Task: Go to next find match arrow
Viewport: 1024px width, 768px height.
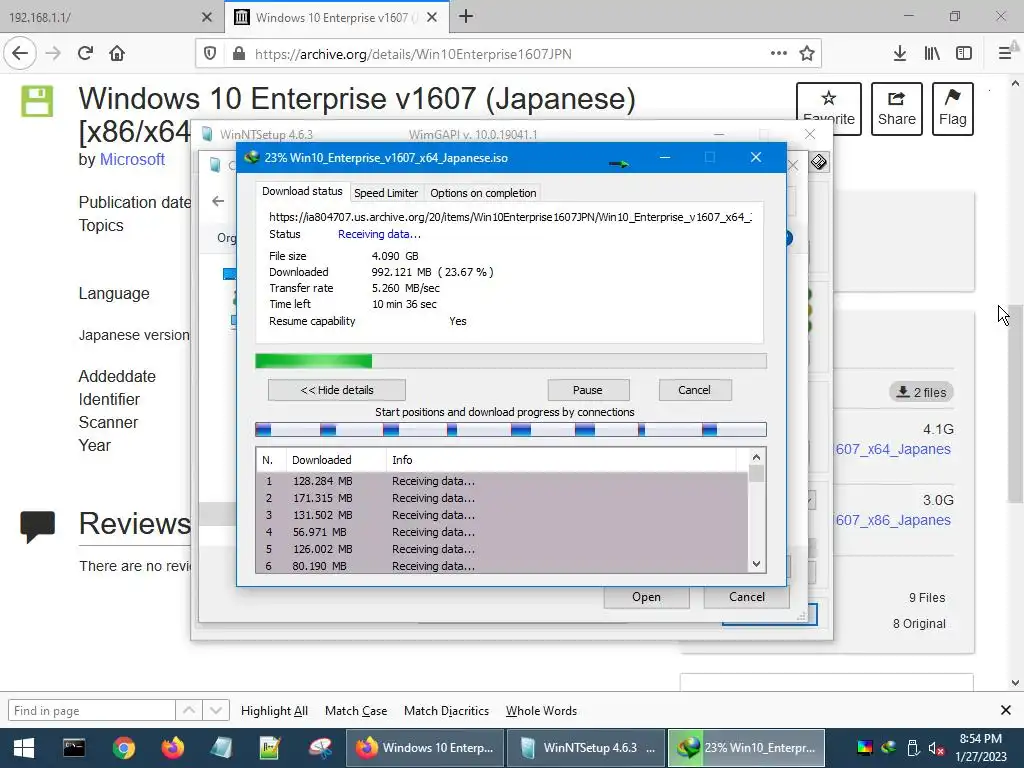Action: 216,711
